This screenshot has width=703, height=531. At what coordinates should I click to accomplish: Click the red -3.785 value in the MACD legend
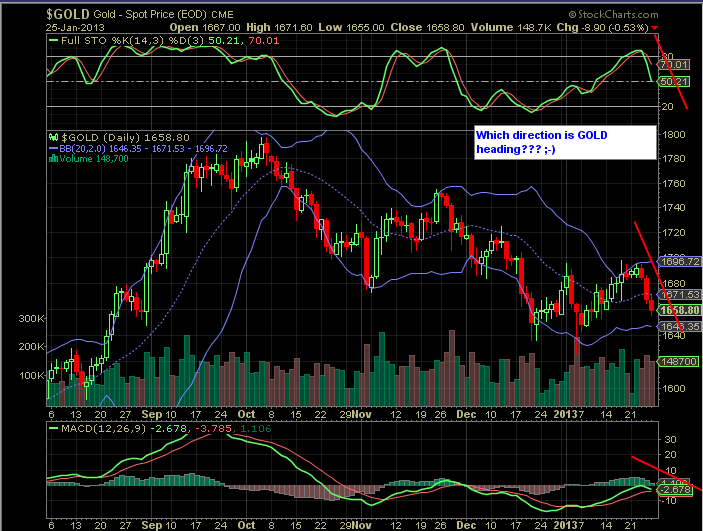click(213, 428)
